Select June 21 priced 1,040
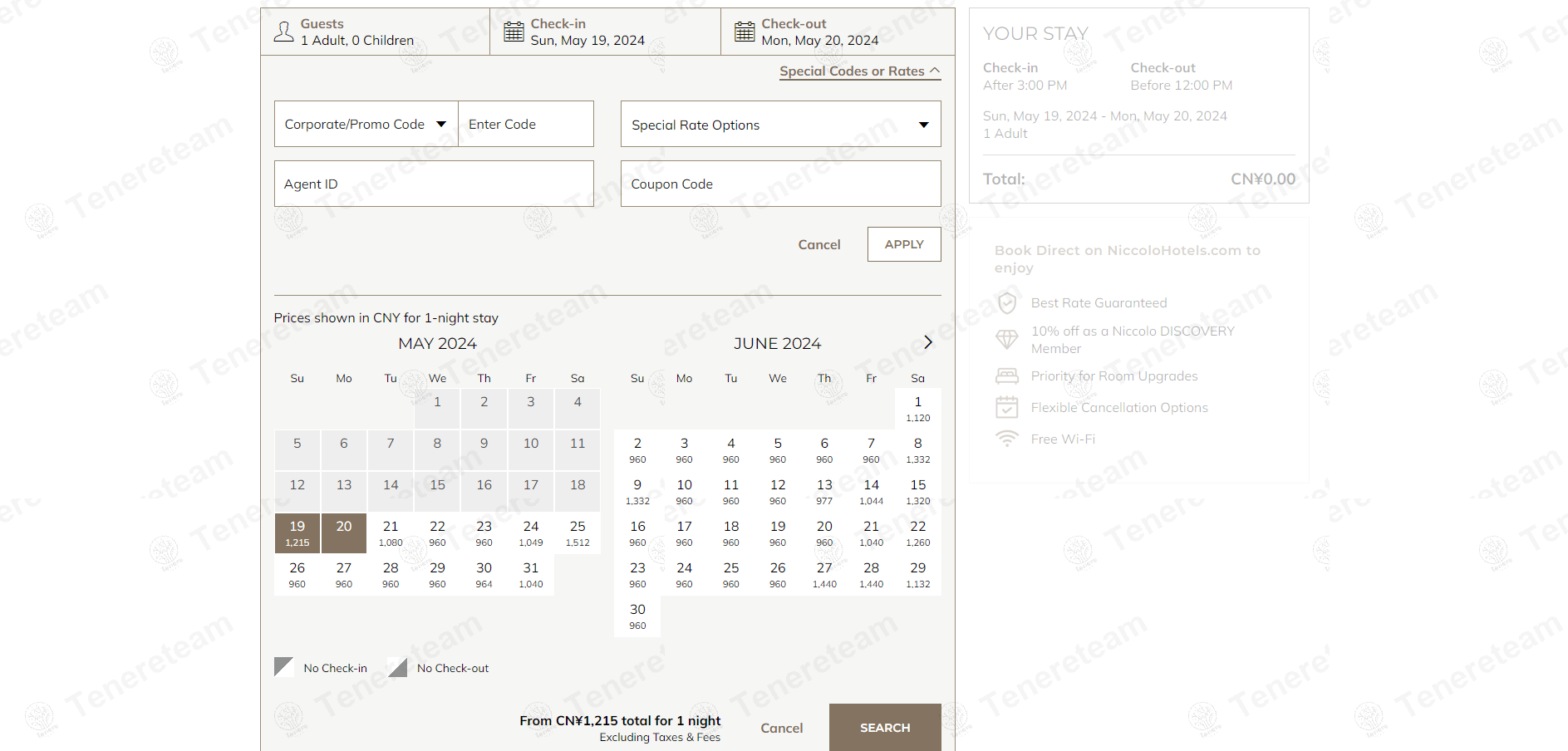The height and width of the screenshot is (751, 1568). click(x=871, y=533)
